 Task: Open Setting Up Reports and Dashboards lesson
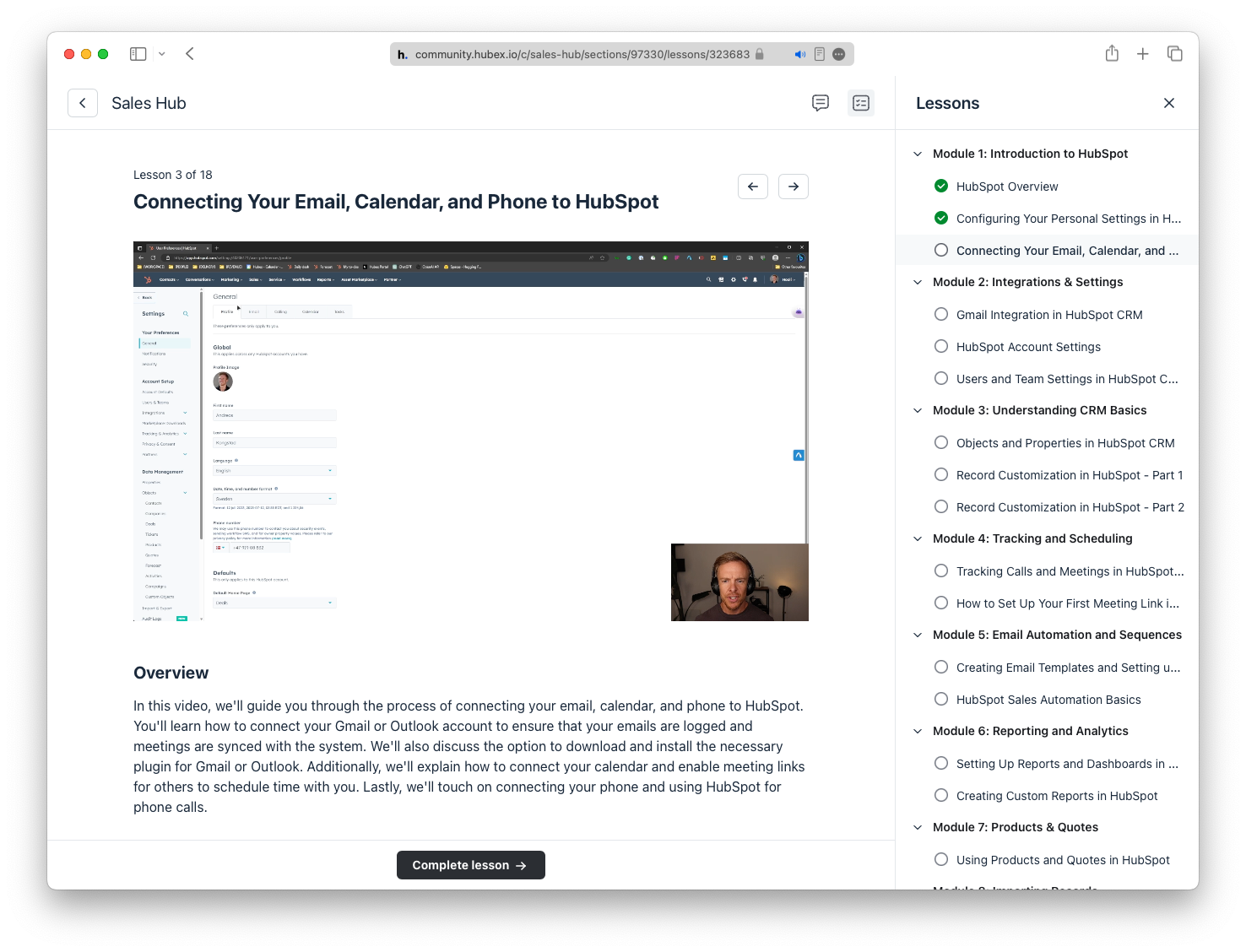point(1067,764)
